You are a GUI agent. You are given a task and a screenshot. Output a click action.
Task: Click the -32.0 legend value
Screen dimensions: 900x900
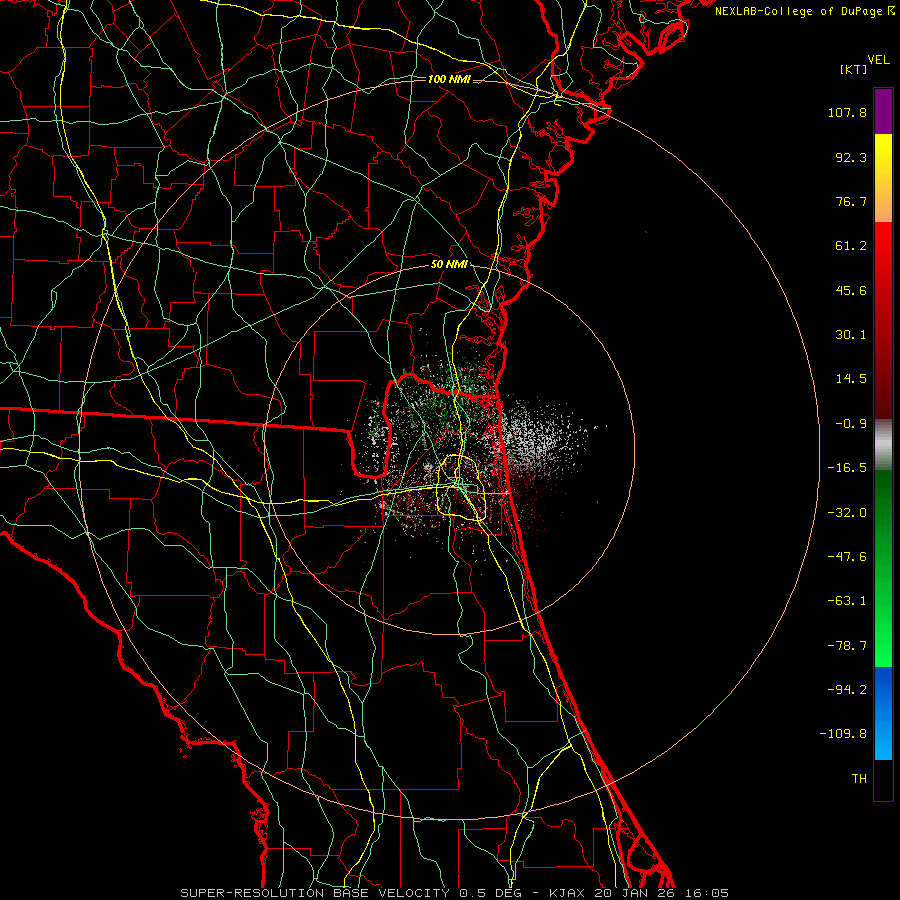click(847, 513)
